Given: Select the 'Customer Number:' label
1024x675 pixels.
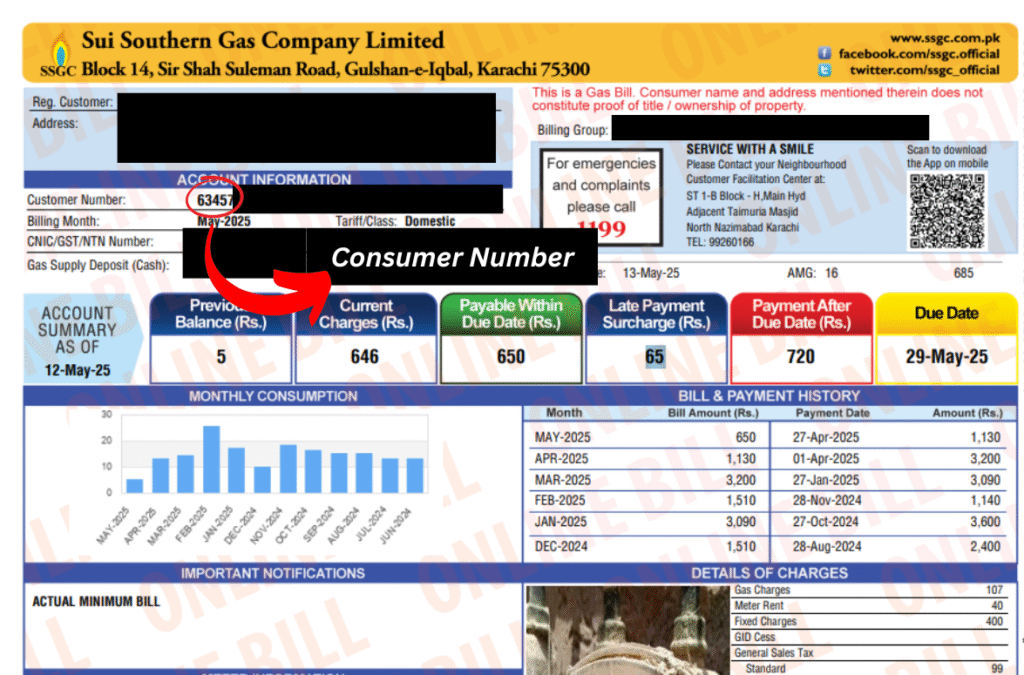Looking at the screenshot, I should (76, 200).
